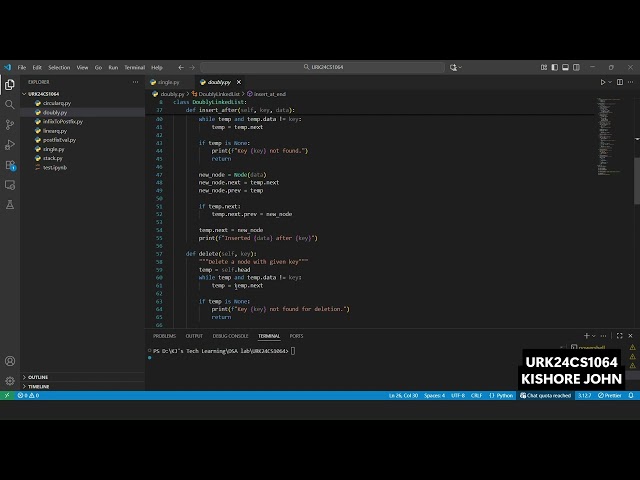Open the Terminal menu
Image resolution: width=640 pixels, height=480 pixels.
tap(135, 67)
